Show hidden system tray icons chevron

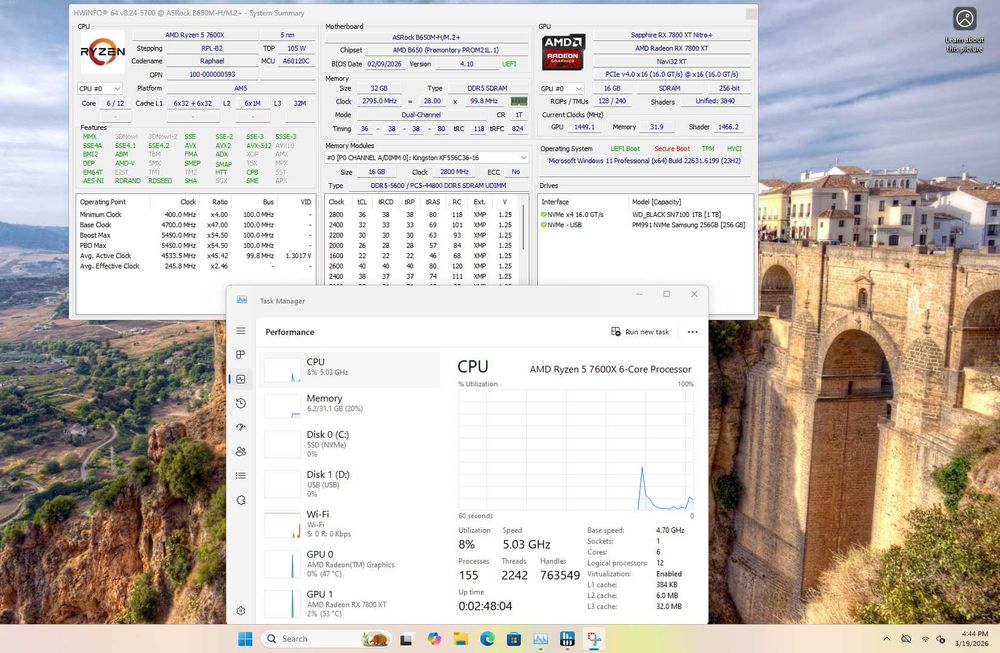(886, 639)
